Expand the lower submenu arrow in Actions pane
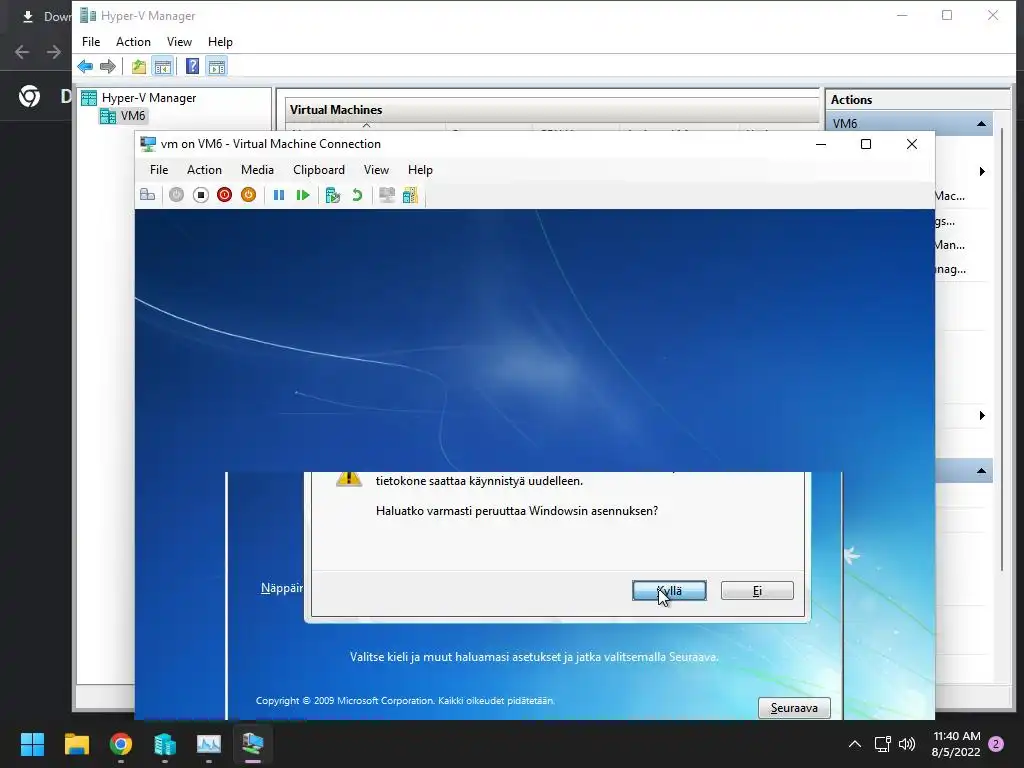Viewport: 1024px width, 768px height. (982, 415)
